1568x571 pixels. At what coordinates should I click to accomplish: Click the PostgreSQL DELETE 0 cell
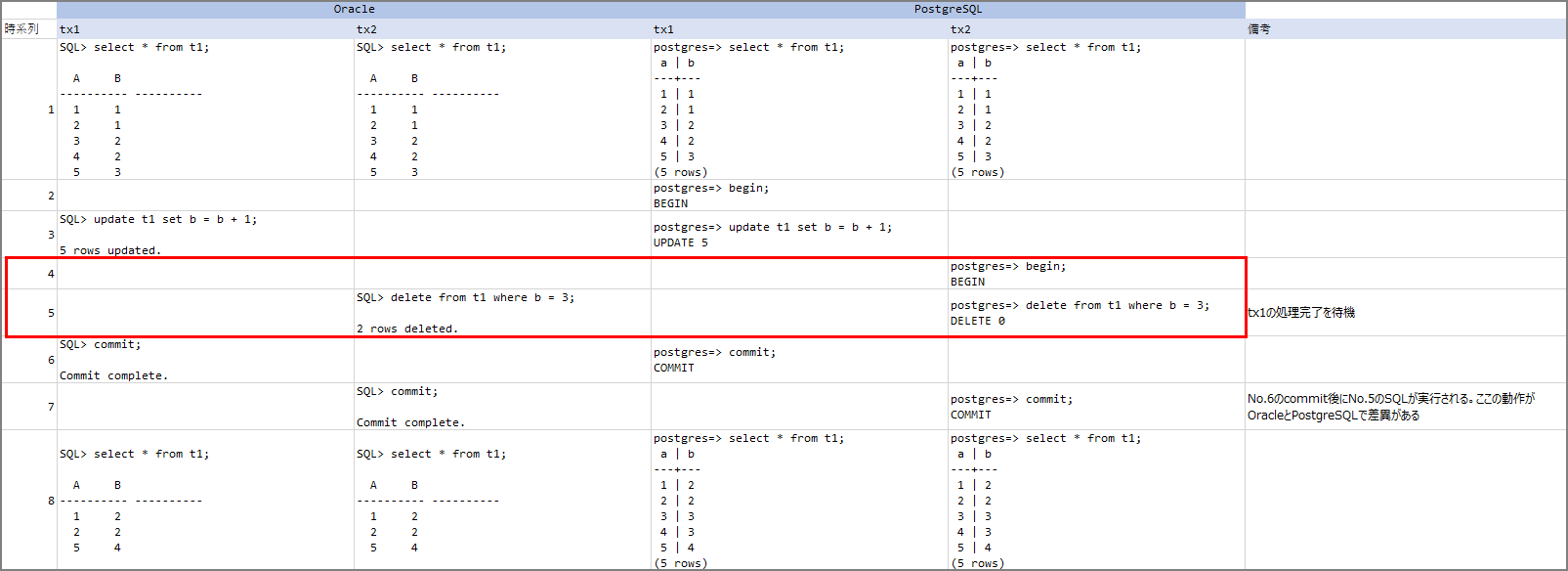tap(1096, 313)
